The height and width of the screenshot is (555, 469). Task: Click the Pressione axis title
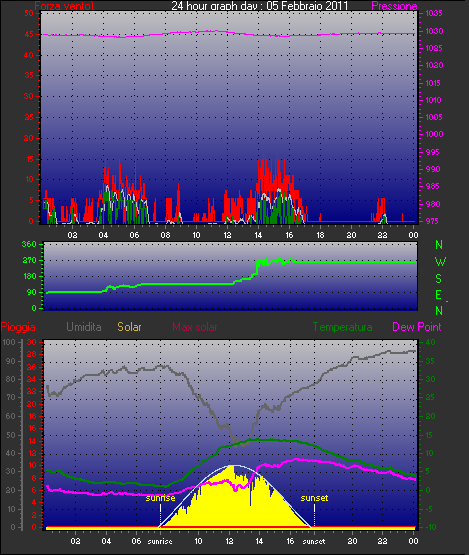[x=394, y=6]
